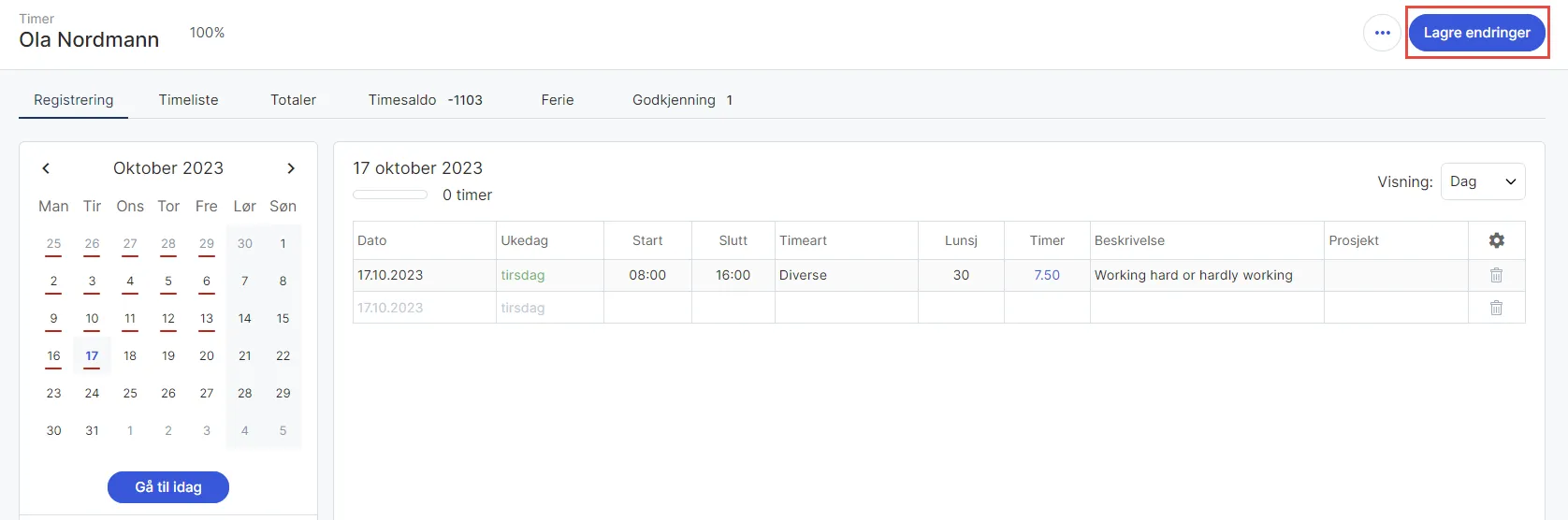The width and height of the screenshot is (1568, 520).
Task: Go to previous month in calendar
Action: (46, 168)
